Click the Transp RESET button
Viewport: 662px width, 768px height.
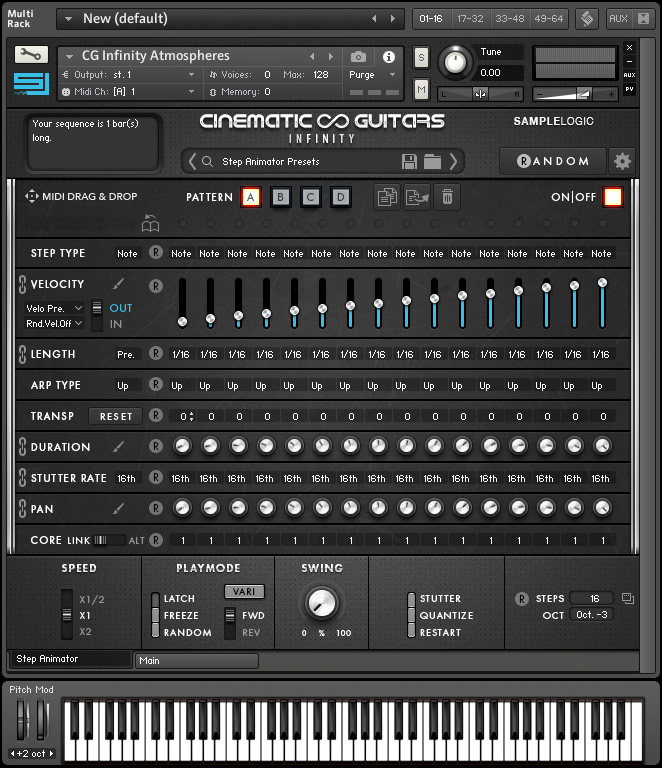[x=116, y=416]
